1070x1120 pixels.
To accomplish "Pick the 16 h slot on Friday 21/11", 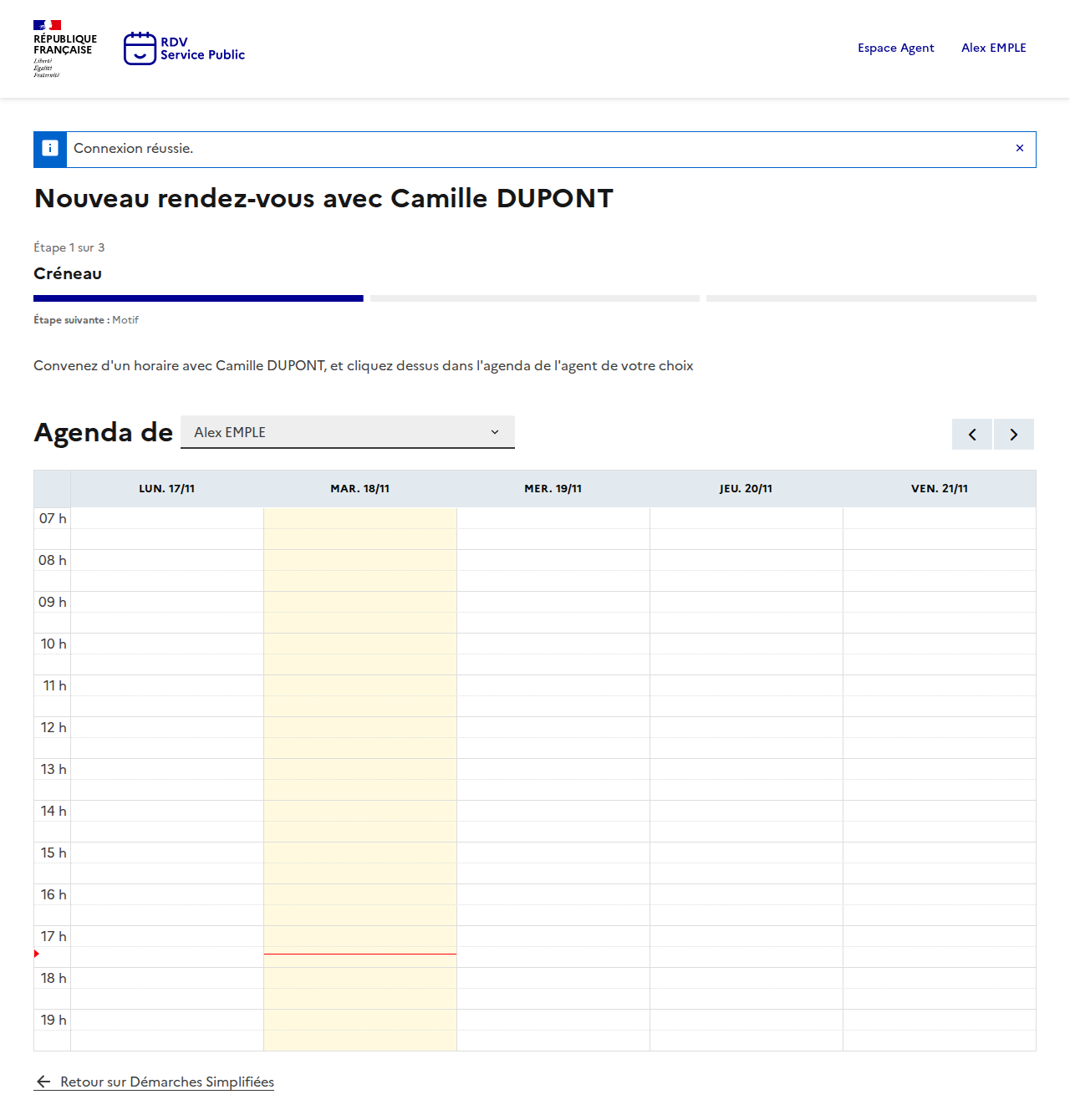I will tap(939, 894).
